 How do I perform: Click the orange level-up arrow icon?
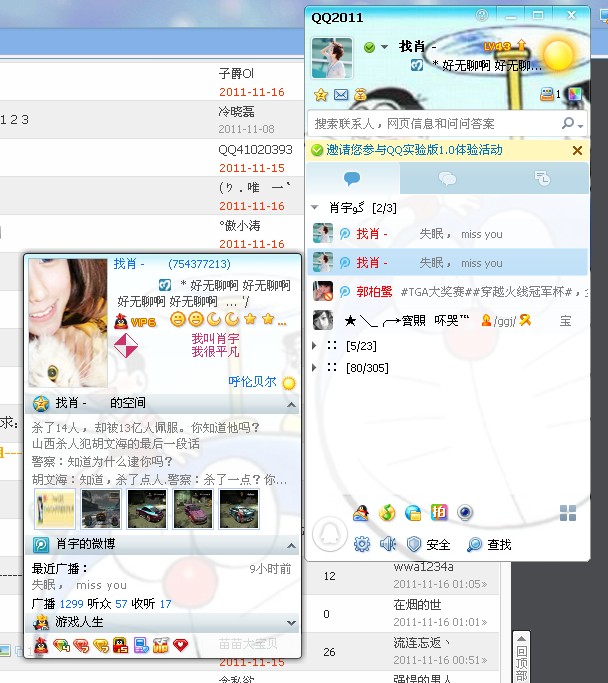point(521,45)
